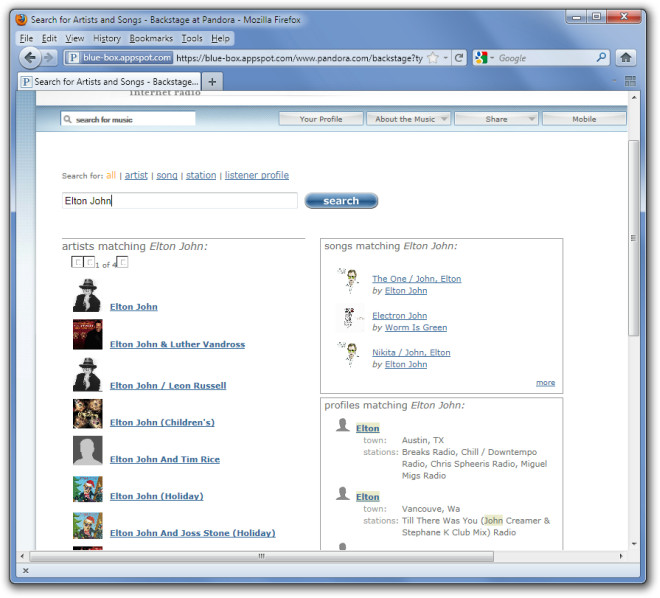The width and height of the screenshot is (660, 598).
Task: Open the Firefox home page icon
Action: (x=625, y=58)
